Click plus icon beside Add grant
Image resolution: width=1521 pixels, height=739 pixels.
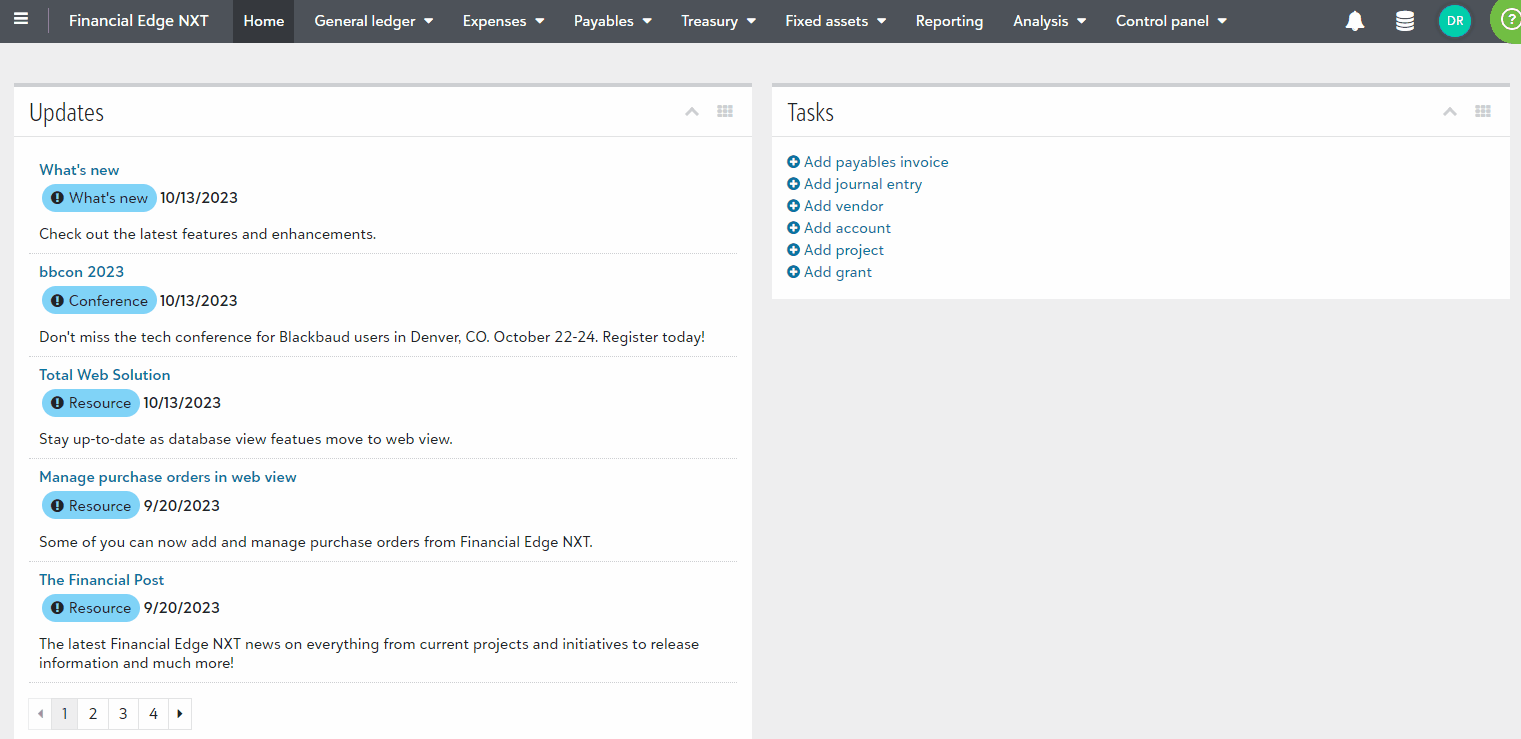(x=793, y=272)
